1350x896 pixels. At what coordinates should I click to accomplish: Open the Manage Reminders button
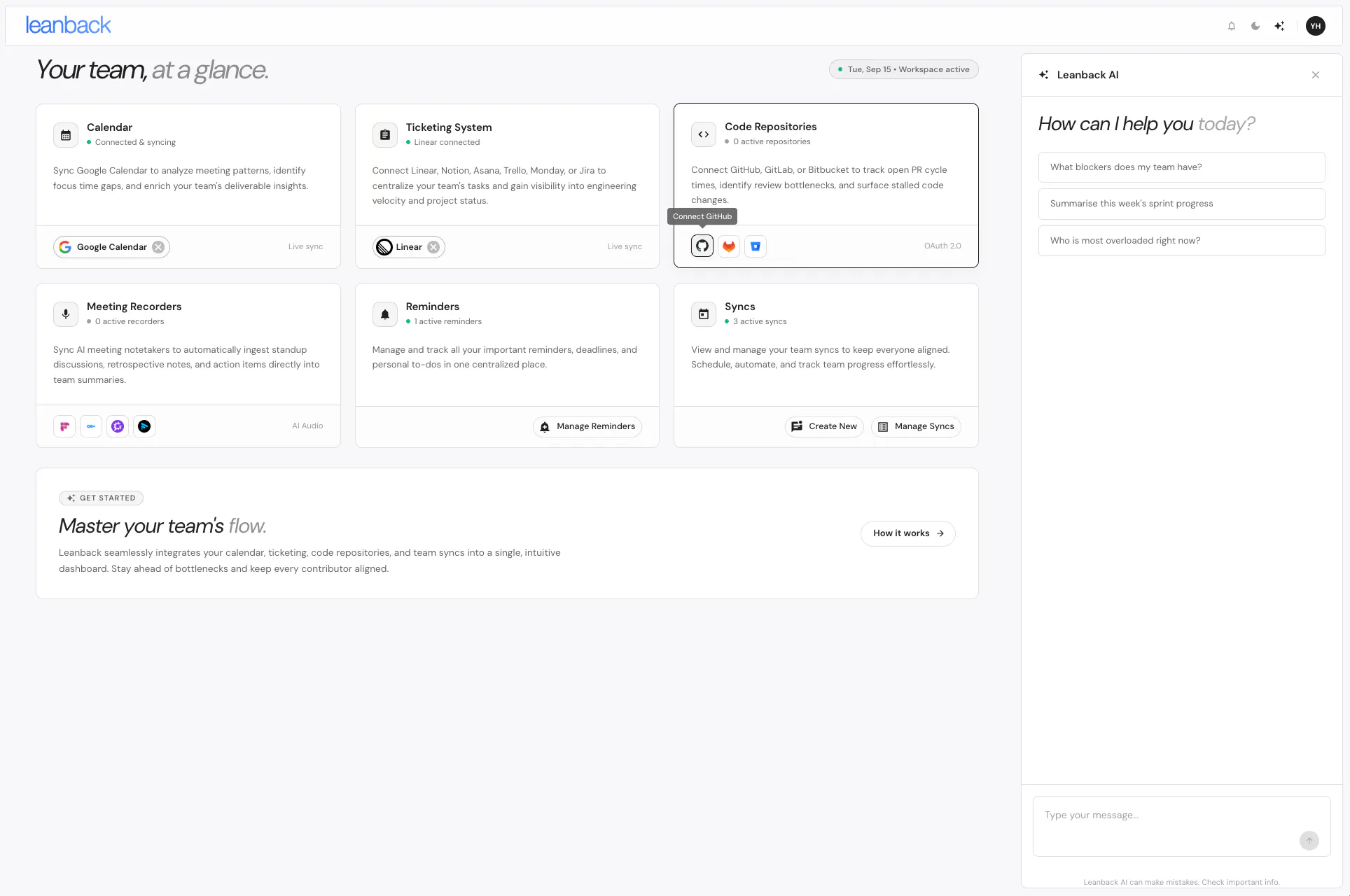tap(587, 426)
